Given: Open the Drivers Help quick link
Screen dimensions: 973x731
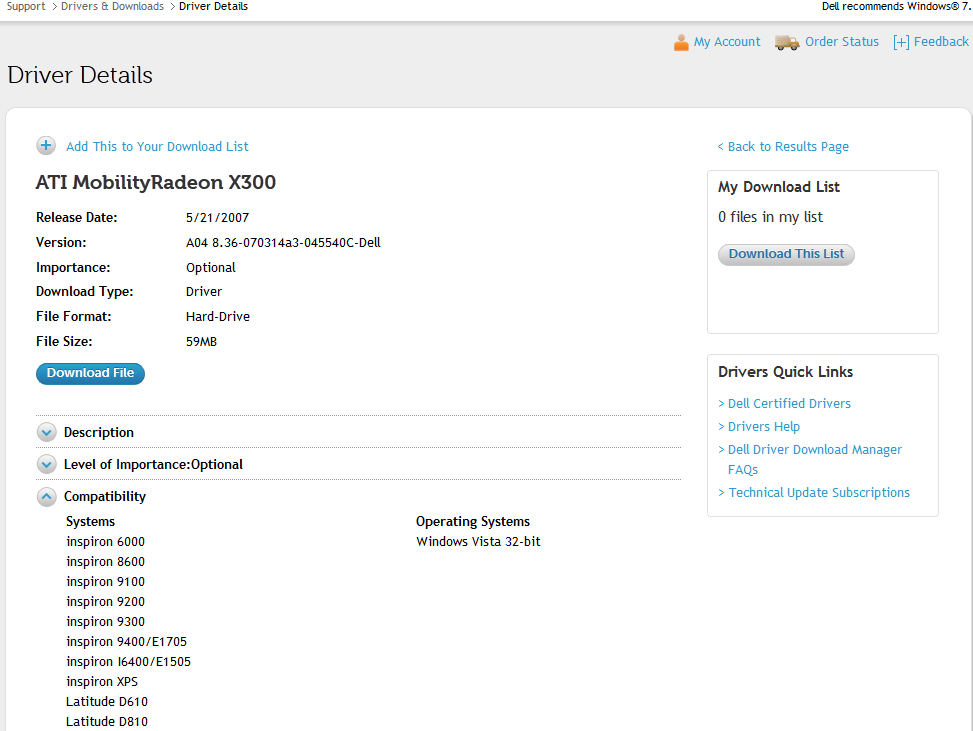Looking at the screenshot, I should tap(763, 426).
